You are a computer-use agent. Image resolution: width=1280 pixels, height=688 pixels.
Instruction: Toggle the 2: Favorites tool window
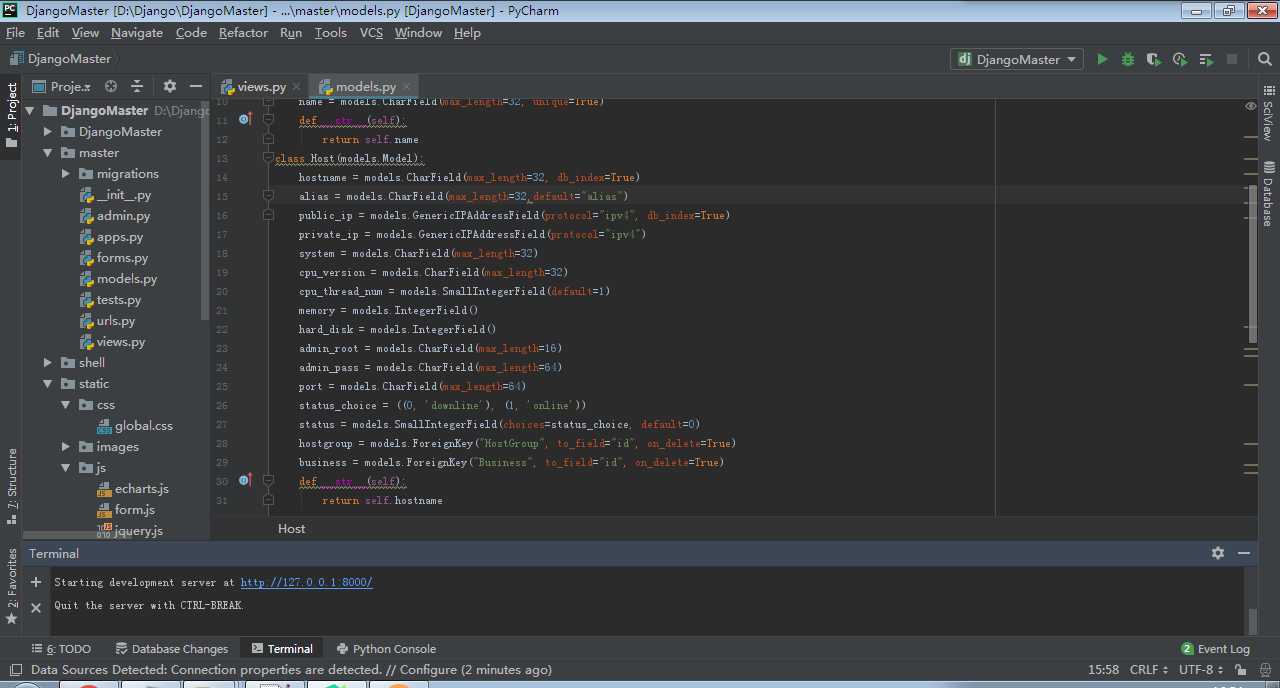click(x=11, y=586)
